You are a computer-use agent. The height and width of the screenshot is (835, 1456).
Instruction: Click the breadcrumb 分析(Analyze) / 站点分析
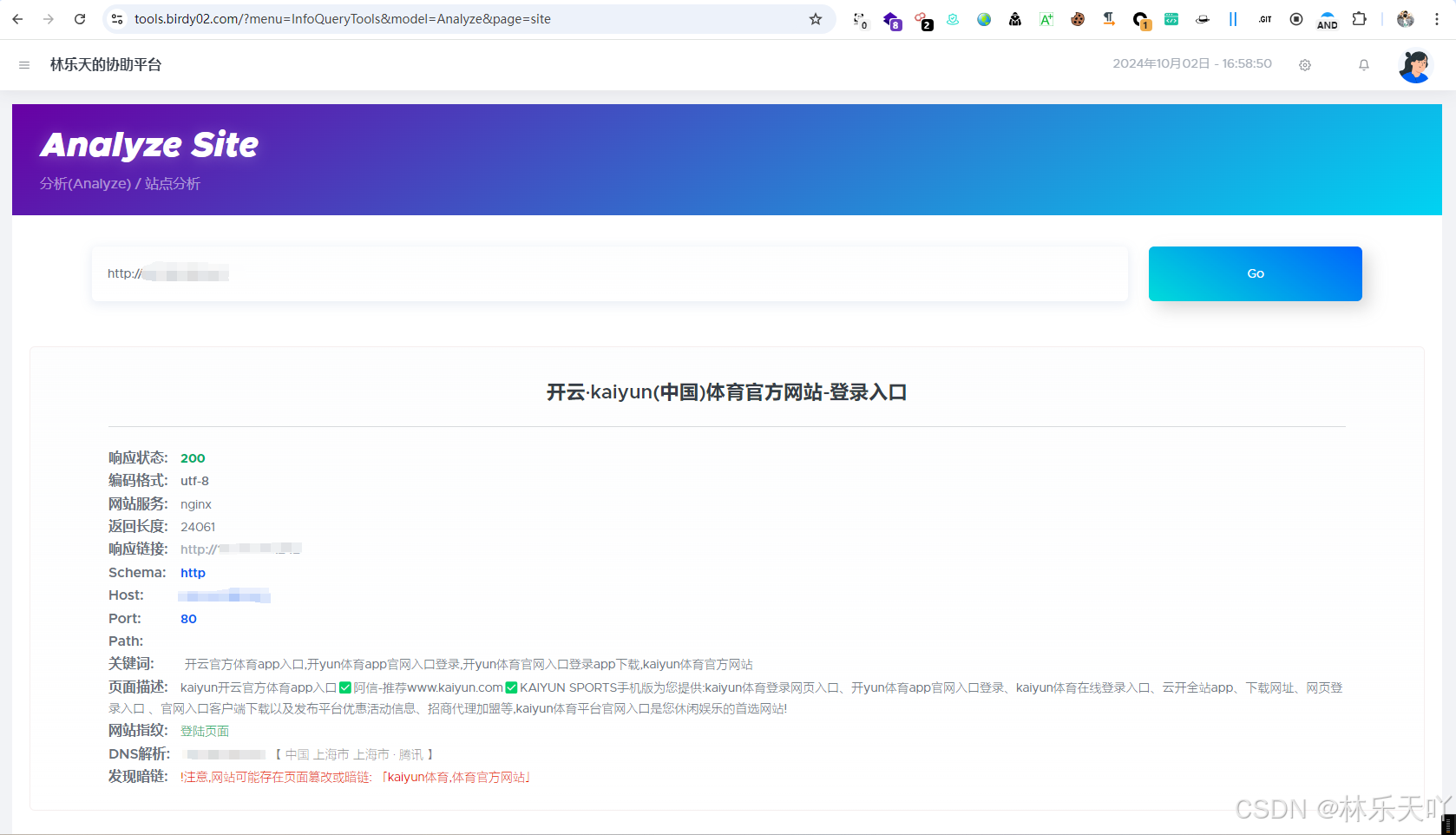pyautogui.click(x=120, y=183)
